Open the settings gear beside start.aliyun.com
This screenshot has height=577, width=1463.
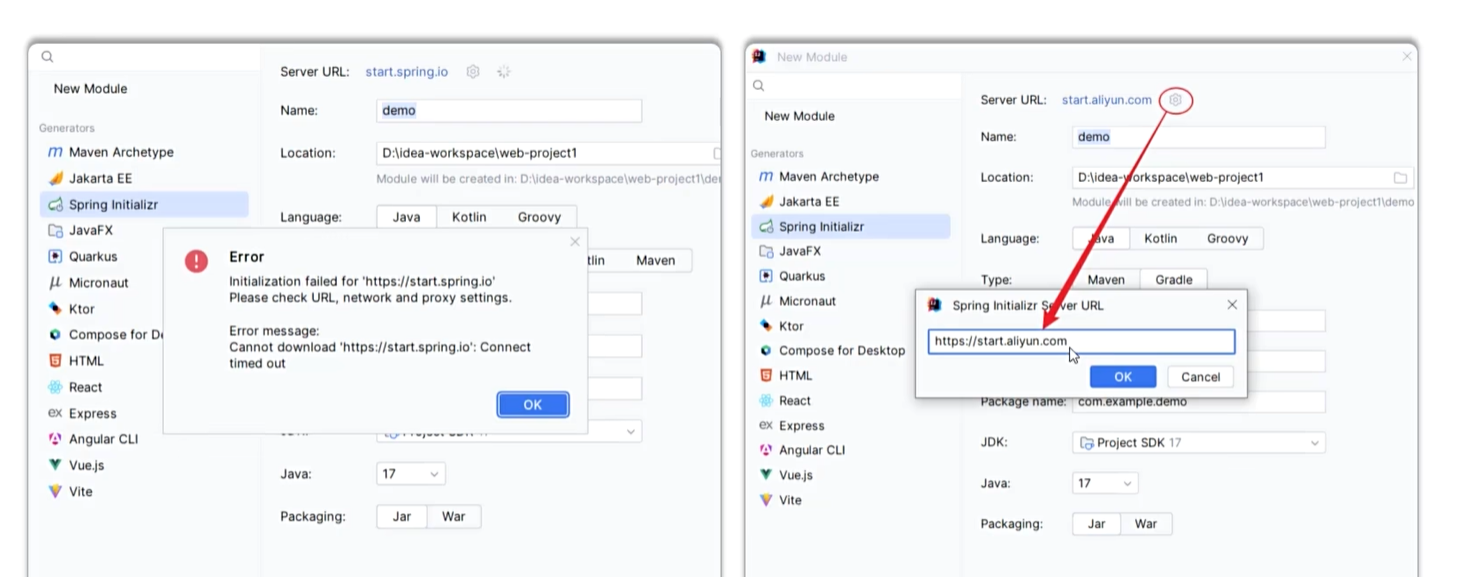(x=1176, y=100)
